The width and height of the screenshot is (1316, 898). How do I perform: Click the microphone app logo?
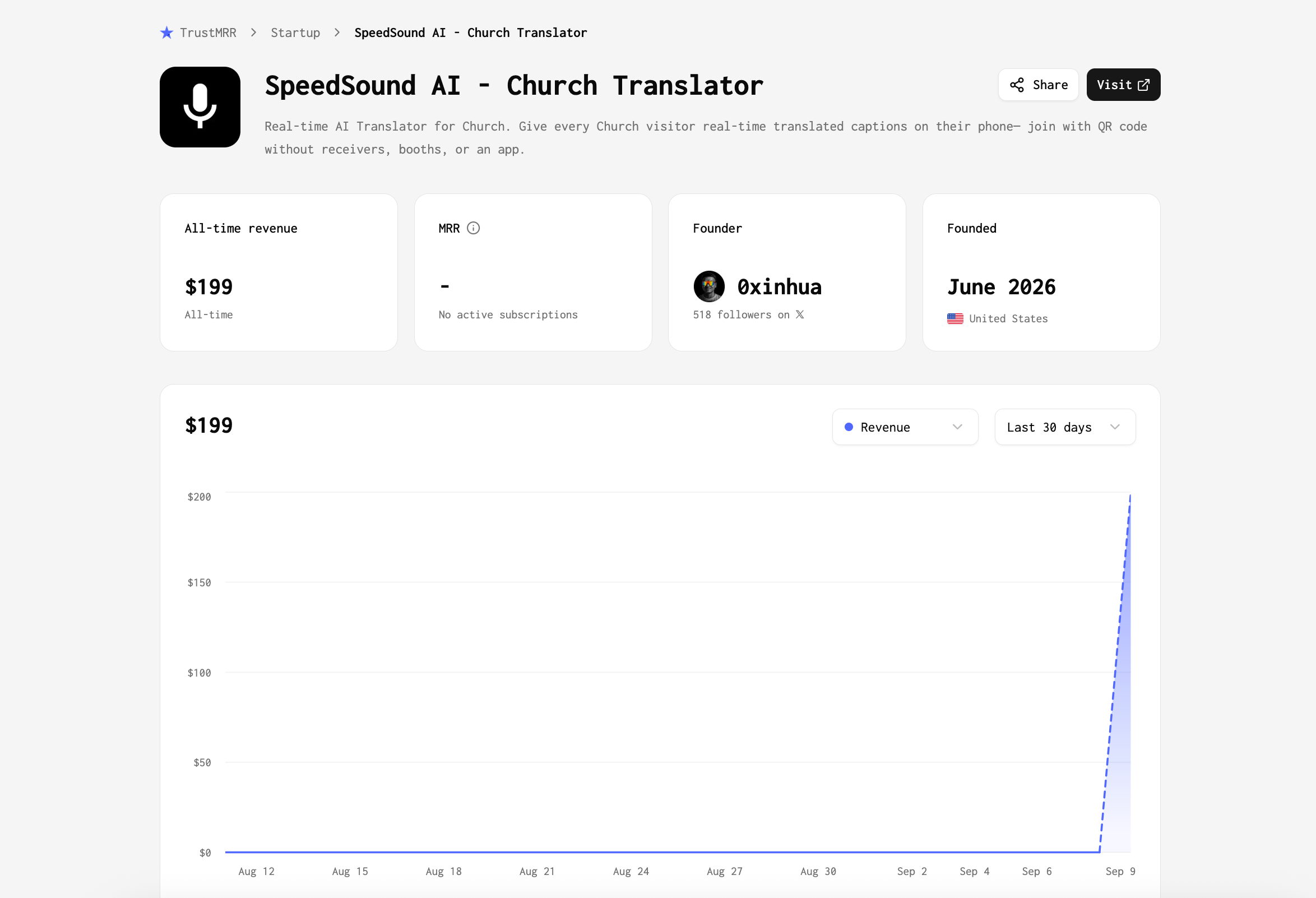[200, 107]
